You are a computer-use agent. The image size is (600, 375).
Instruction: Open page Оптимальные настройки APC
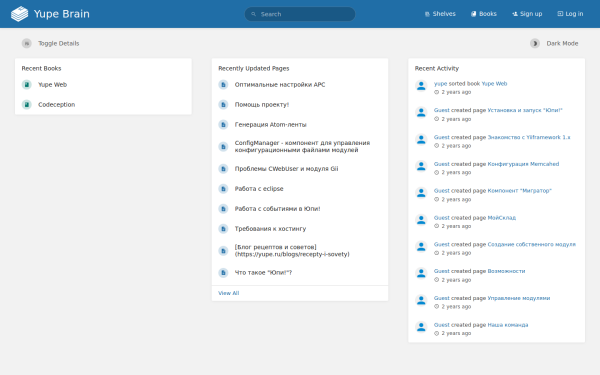click(280, 85)
